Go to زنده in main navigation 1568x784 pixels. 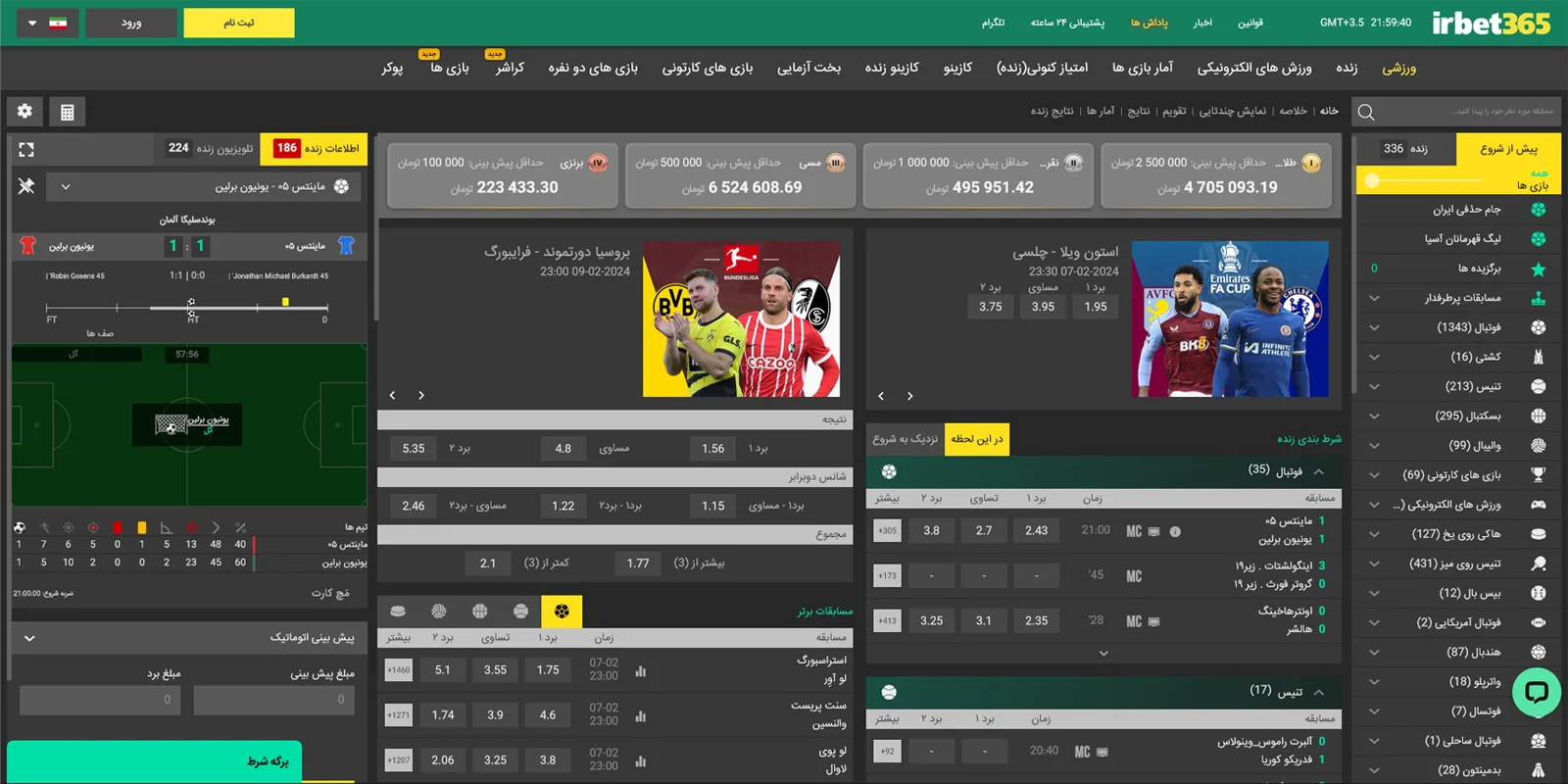point(1347,68)
